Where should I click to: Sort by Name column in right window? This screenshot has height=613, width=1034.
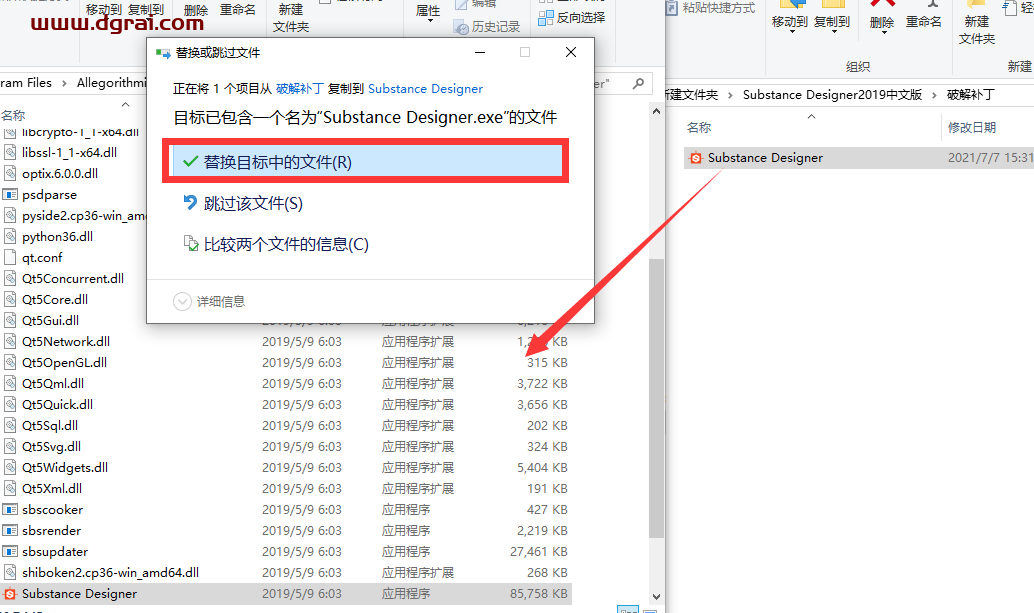(699, 127)
